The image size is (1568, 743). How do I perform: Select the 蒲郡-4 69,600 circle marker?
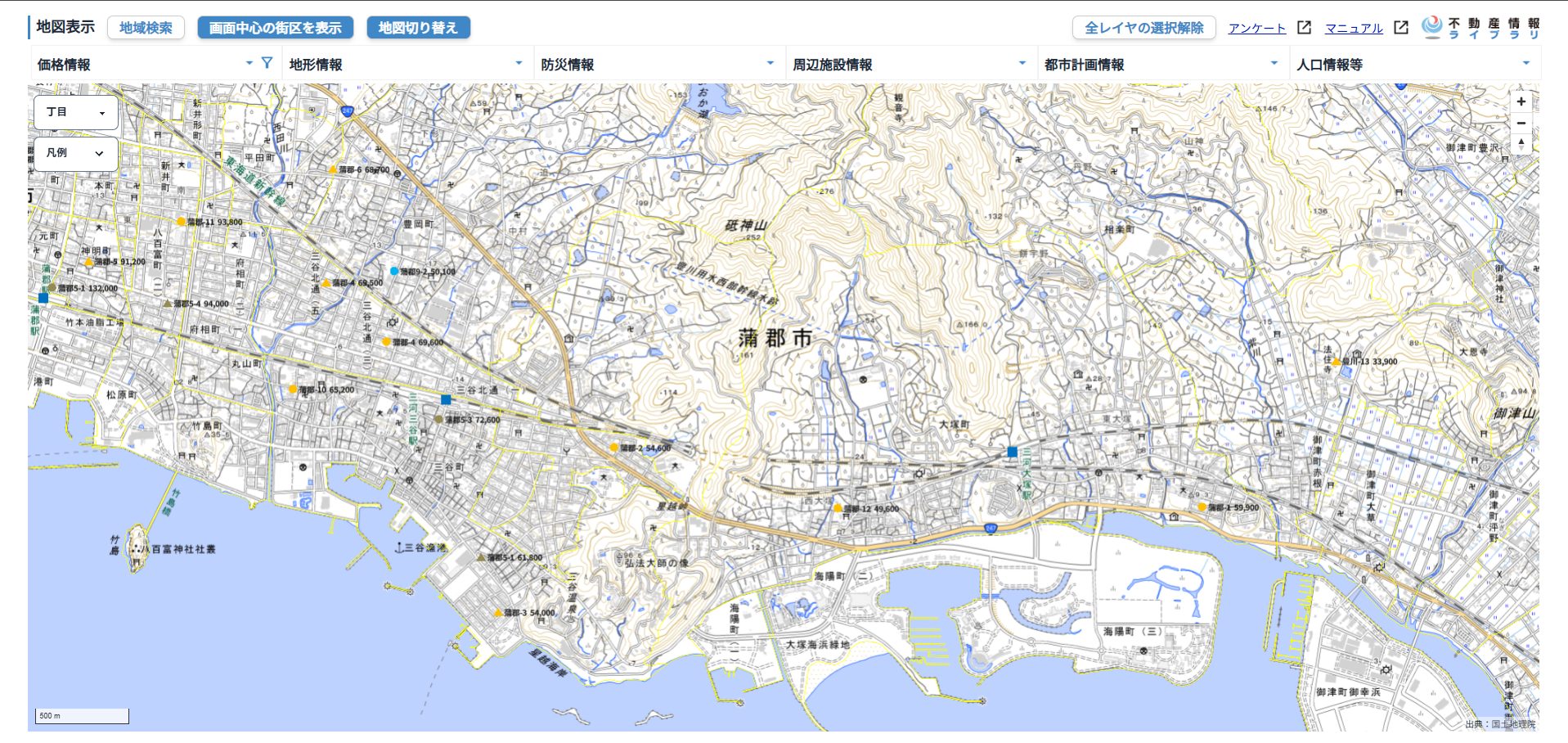click(386, 342)
